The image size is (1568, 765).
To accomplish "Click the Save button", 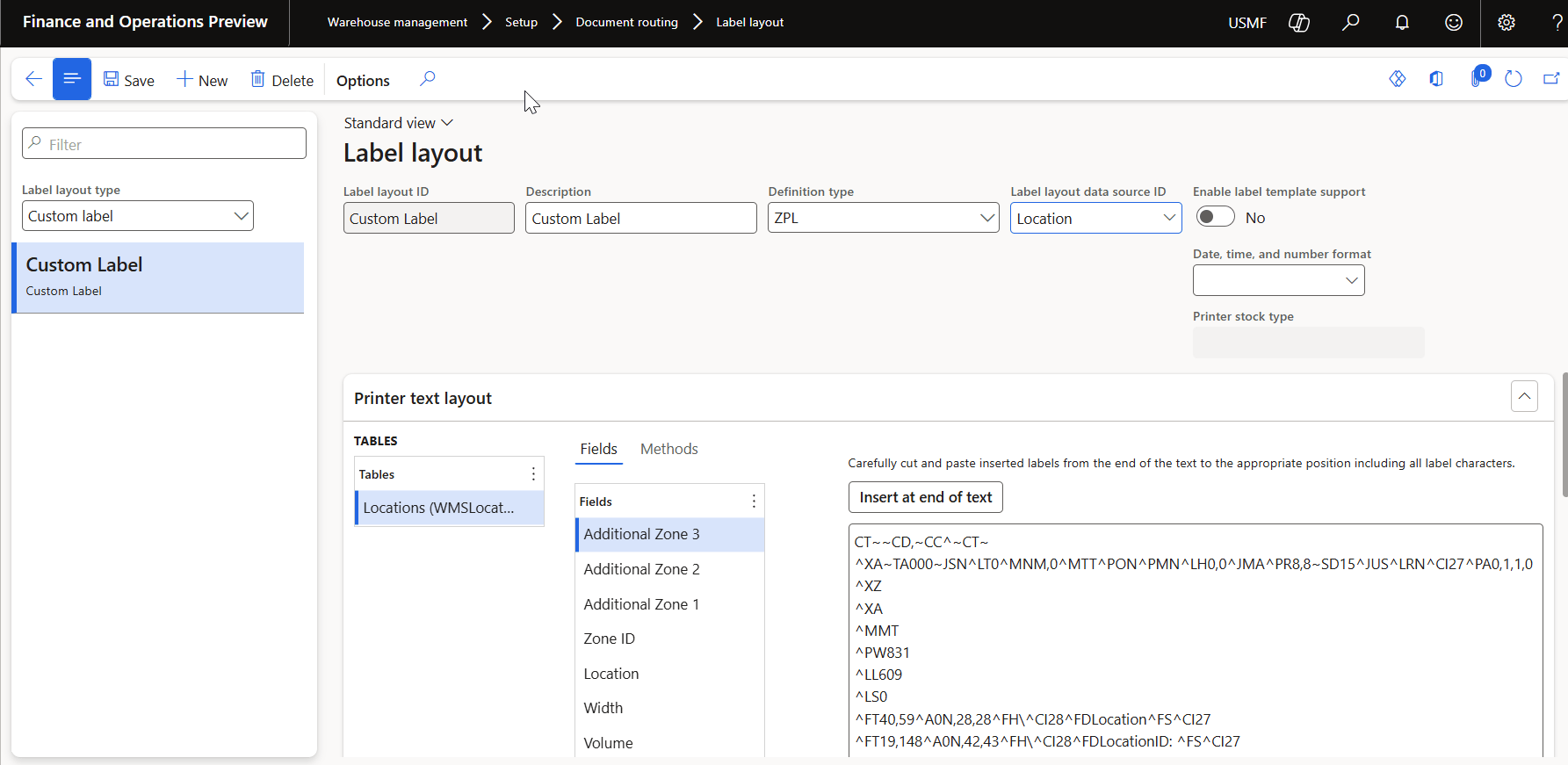I will click(129, 80).
